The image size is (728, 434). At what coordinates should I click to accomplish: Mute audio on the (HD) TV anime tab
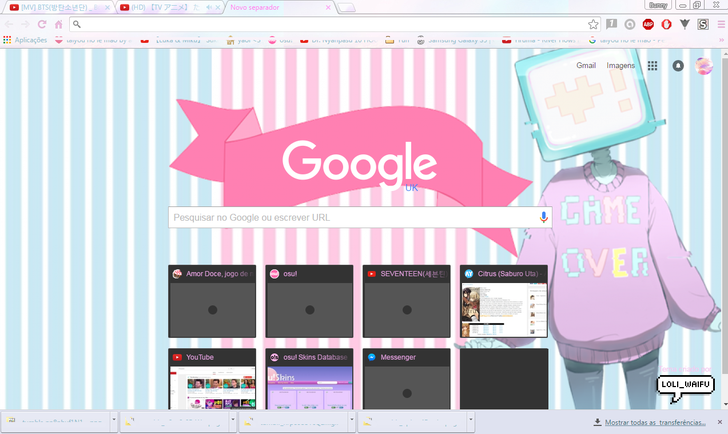[x=209, y=7]
